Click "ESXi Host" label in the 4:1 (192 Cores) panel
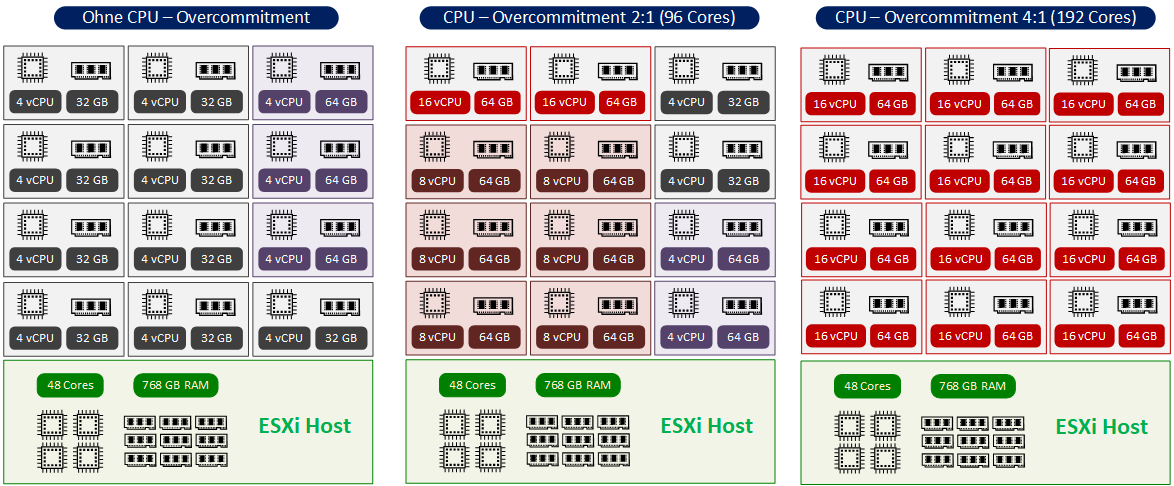 click(x=1101, y=427)
